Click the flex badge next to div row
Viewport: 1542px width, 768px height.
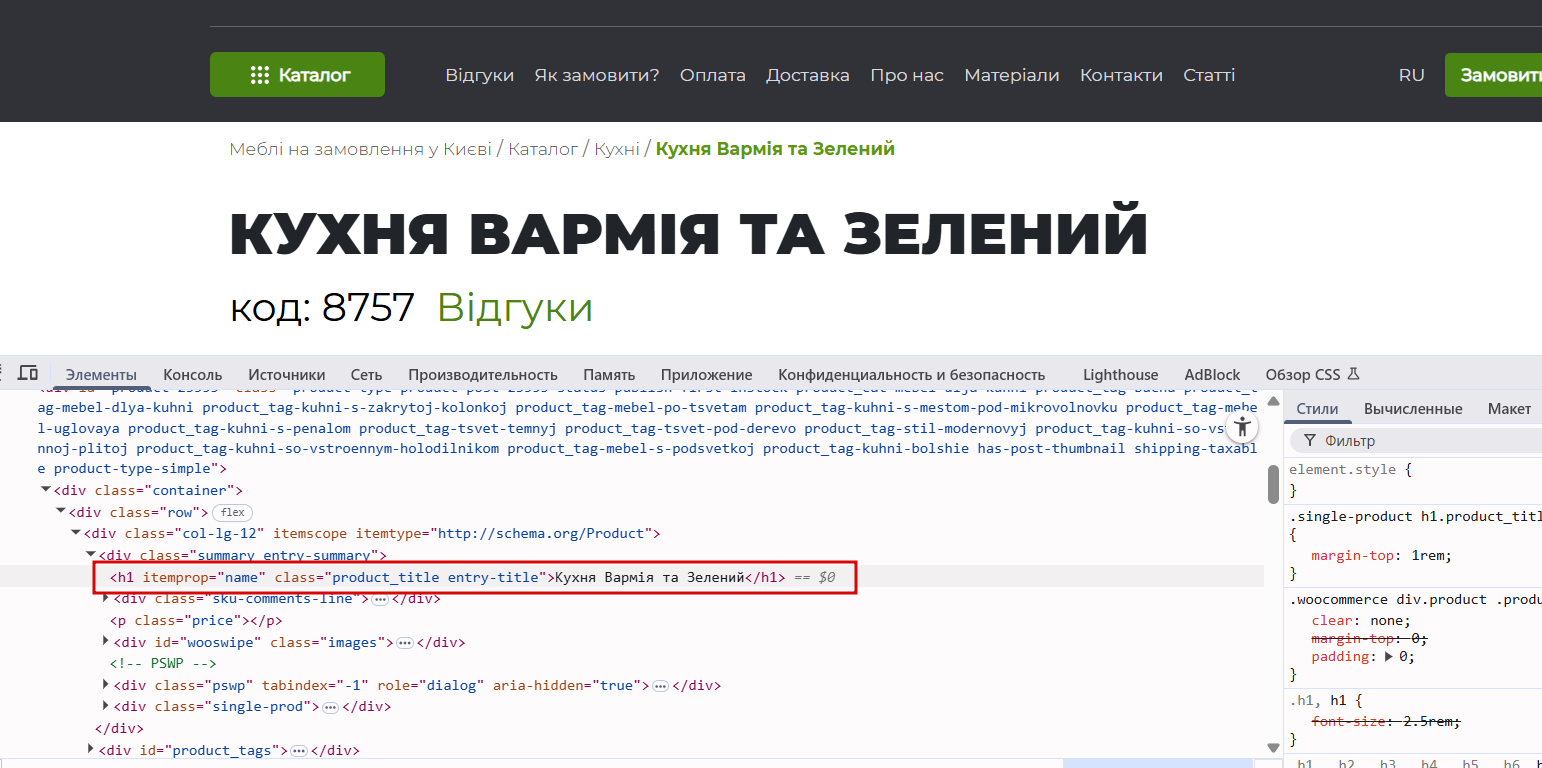(232, 512)
